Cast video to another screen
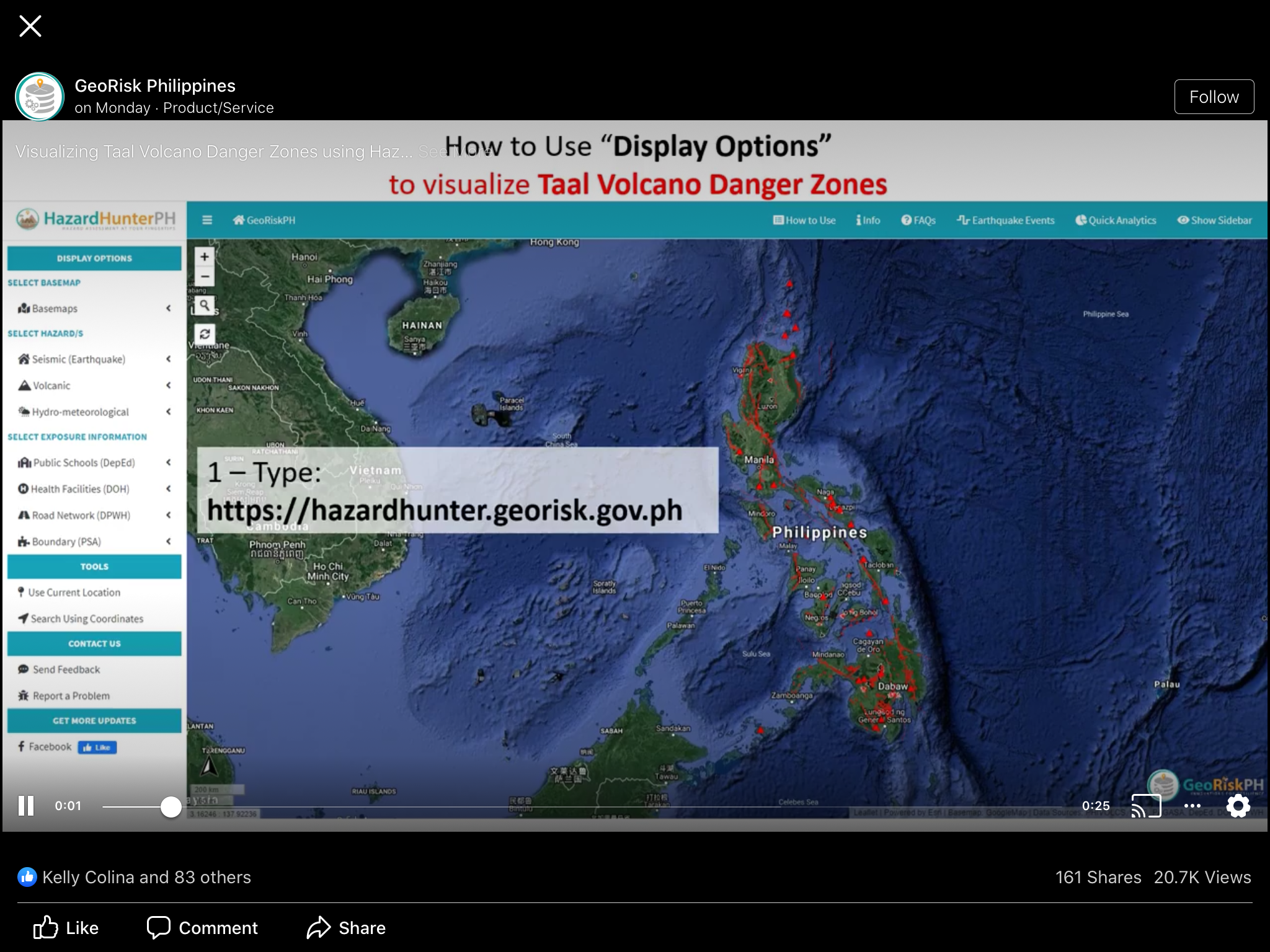 tap(1146, 806)
